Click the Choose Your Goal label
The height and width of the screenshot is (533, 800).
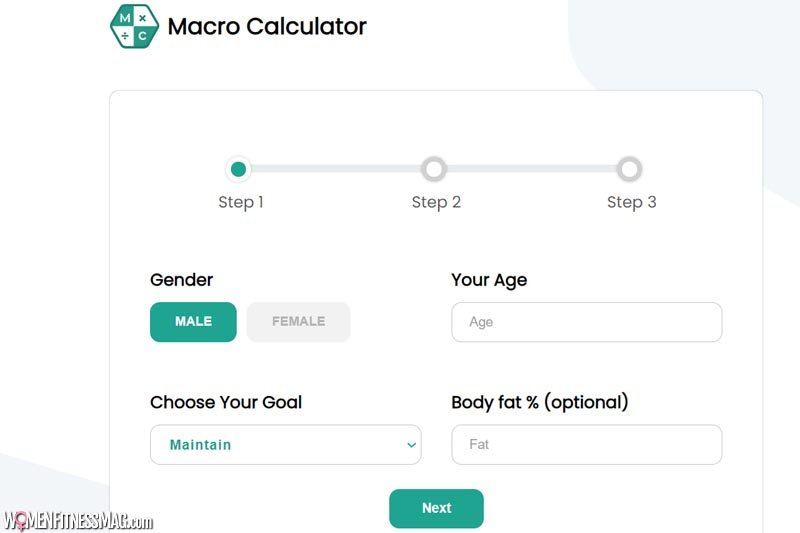point(226,402)
